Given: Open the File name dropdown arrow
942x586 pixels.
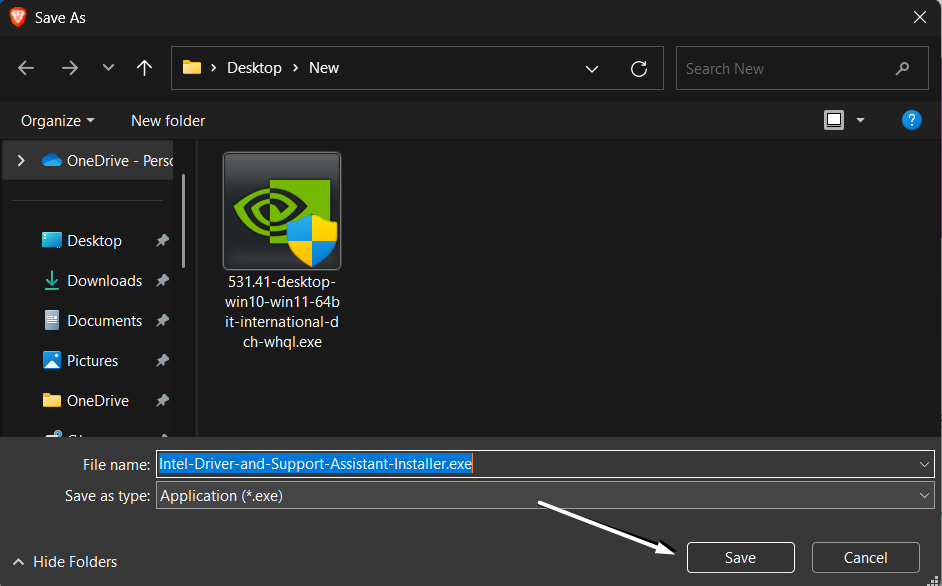Looking at the screenshot, I should pos(924,464).
